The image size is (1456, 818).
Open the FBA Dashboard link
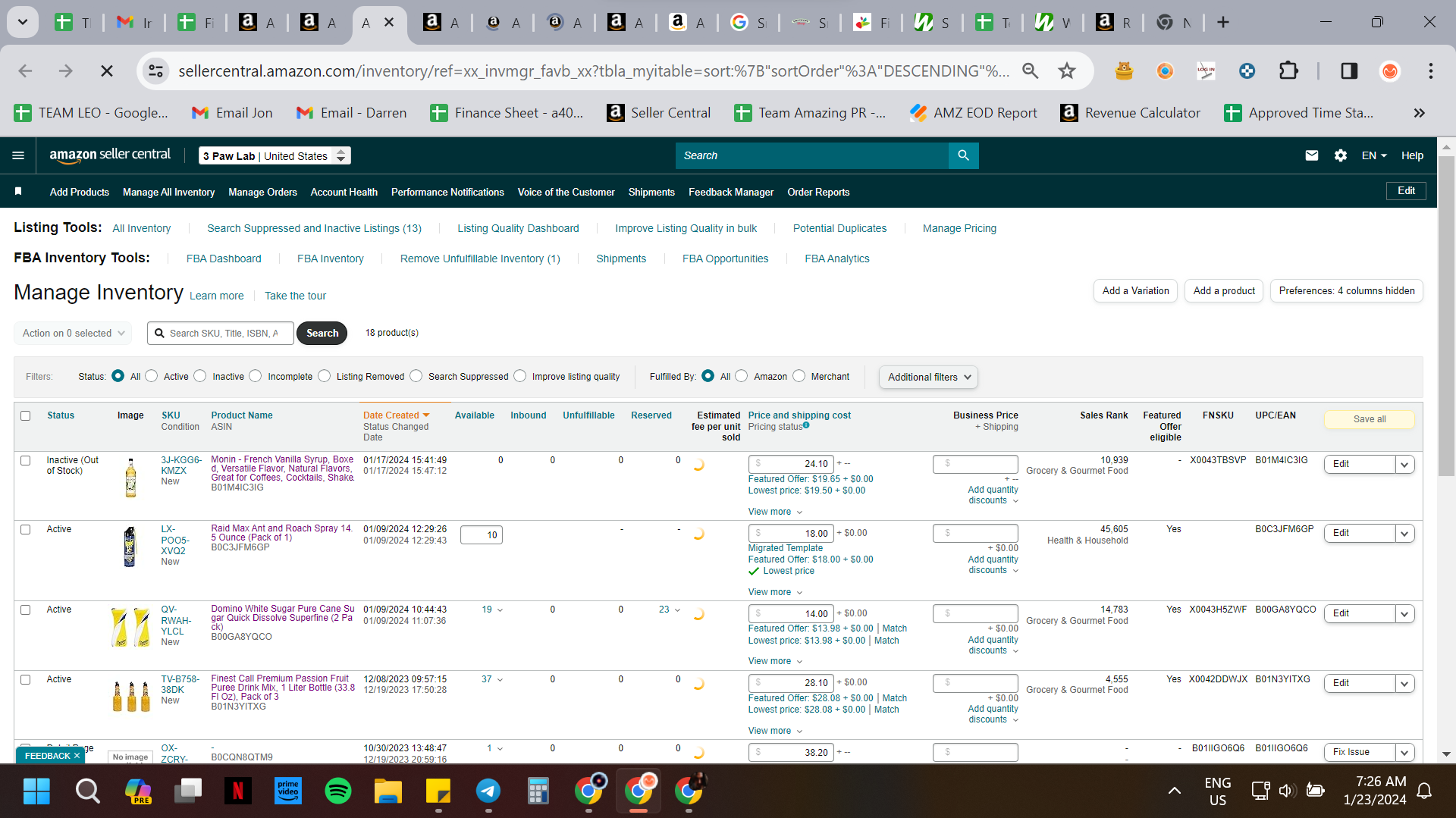tap(224, 259)
